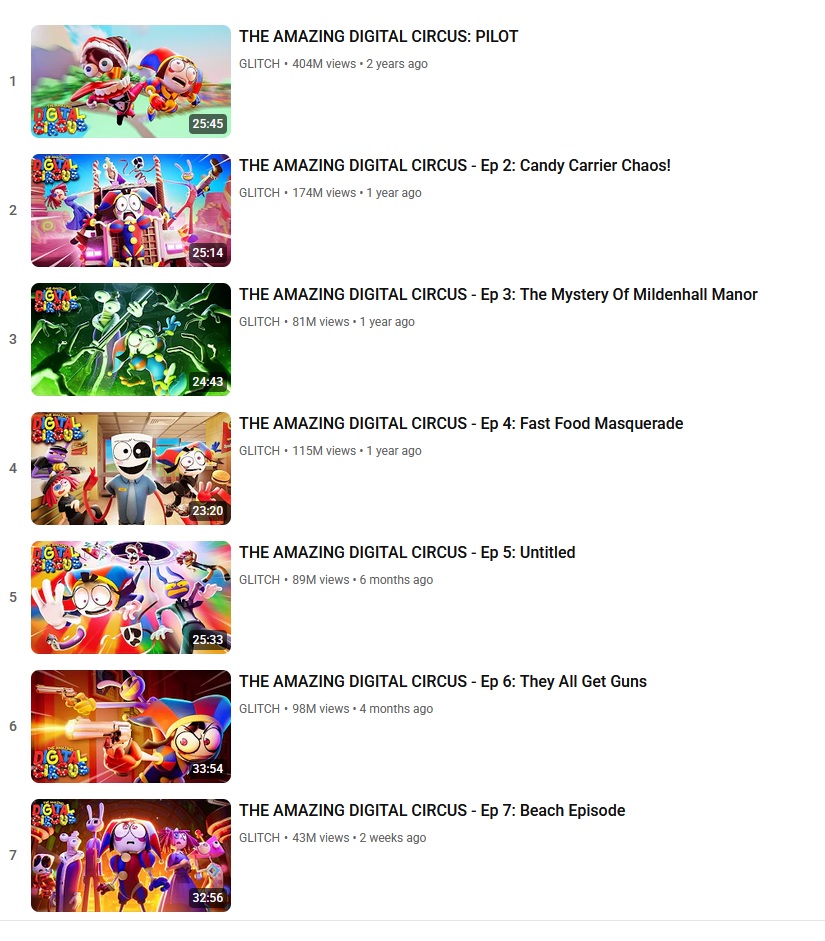Open the Ep 5 Untitled thumbnail
This screenshot has width=825, height=941.
click(131, 598)
